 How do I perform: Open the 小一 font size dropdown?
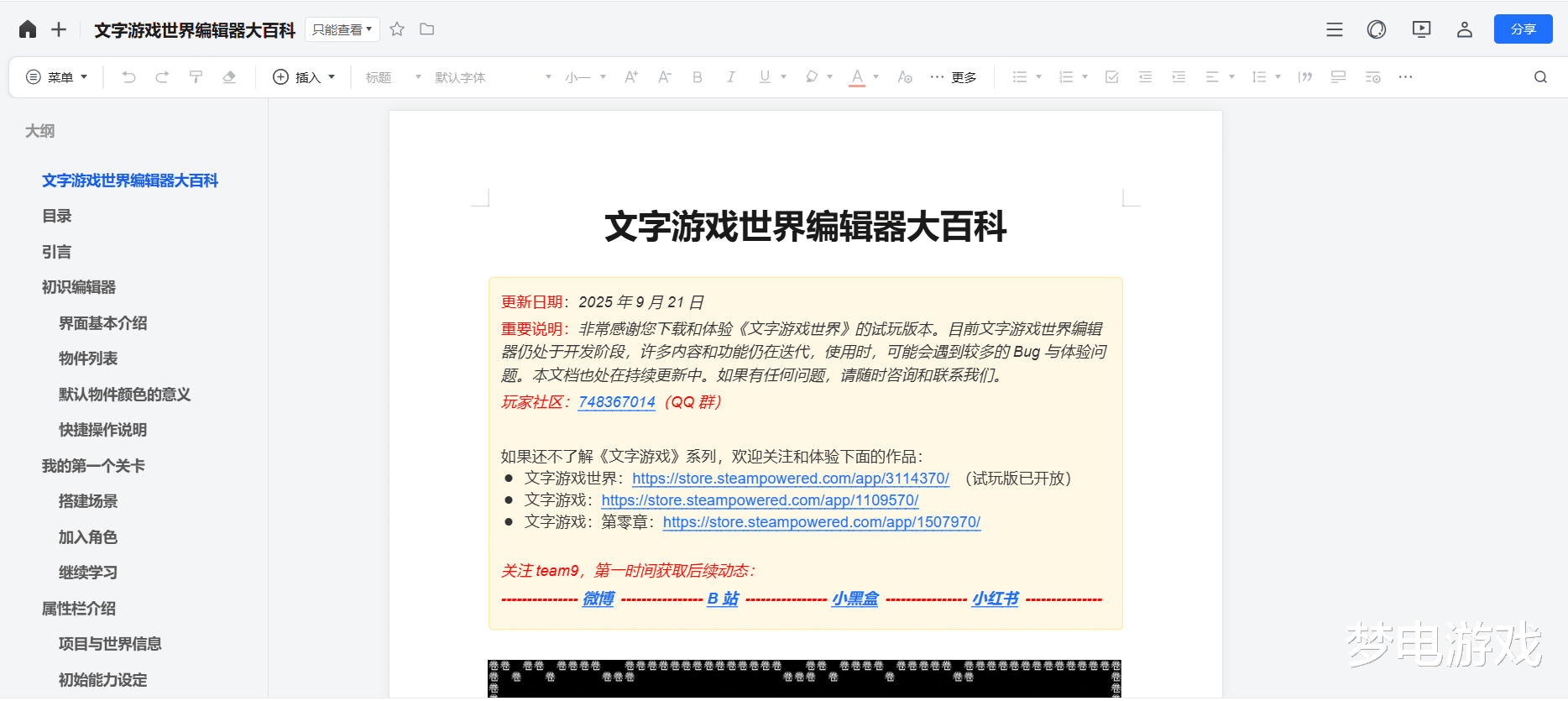tap(584, 77)
